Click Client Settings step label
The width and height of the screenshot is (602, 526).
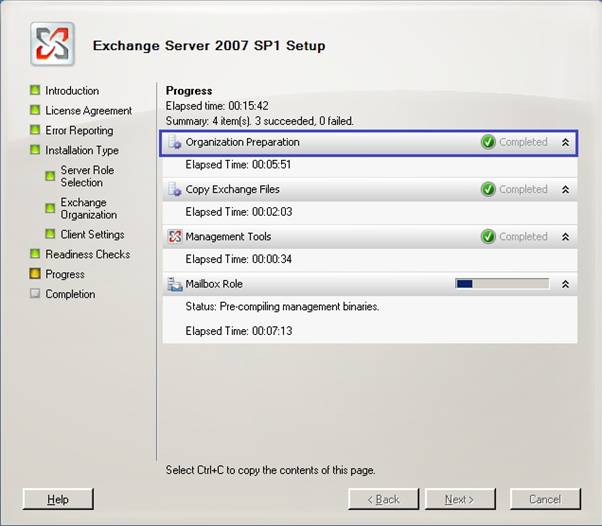click(93, 234)
